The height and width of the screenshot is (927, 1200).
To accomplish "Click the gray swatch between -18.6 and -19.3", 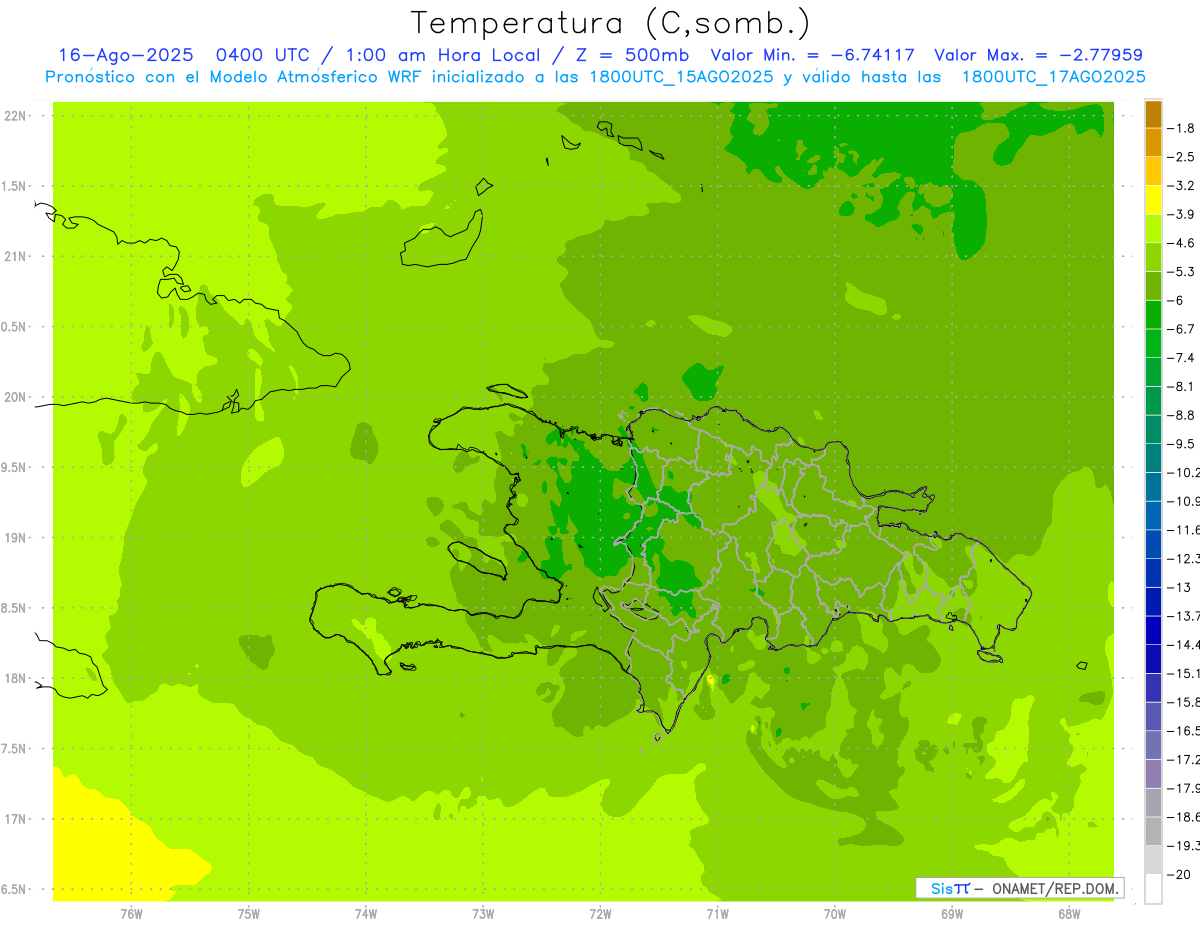I will [1153, 831].
